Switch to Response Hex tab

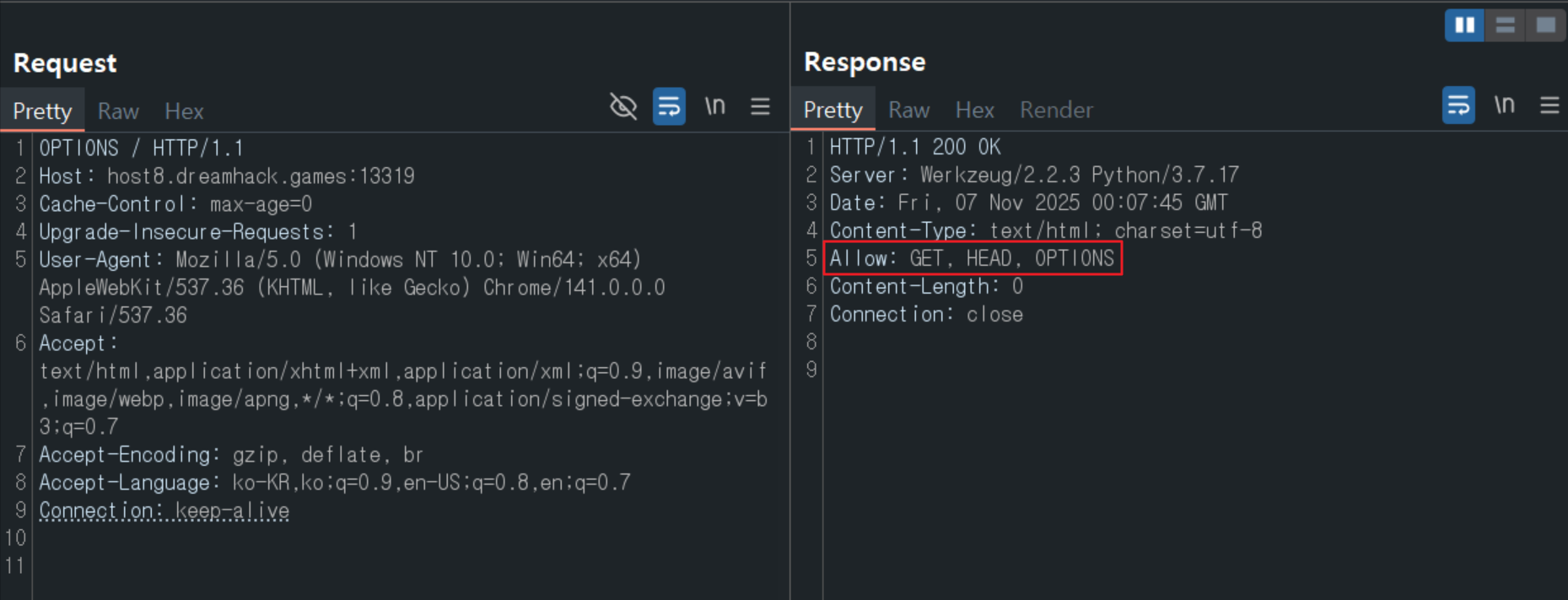click(x=974, y=110)
